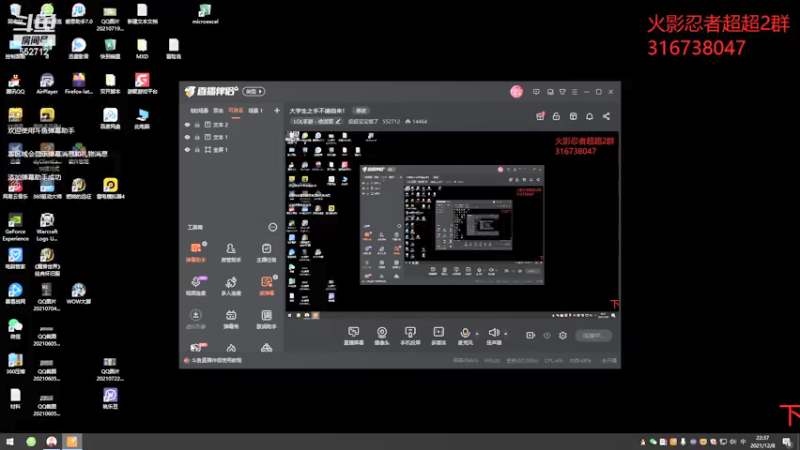Open the hamburger menu in title bar
Screen dimensions: 800x450
tap(574, 92)
